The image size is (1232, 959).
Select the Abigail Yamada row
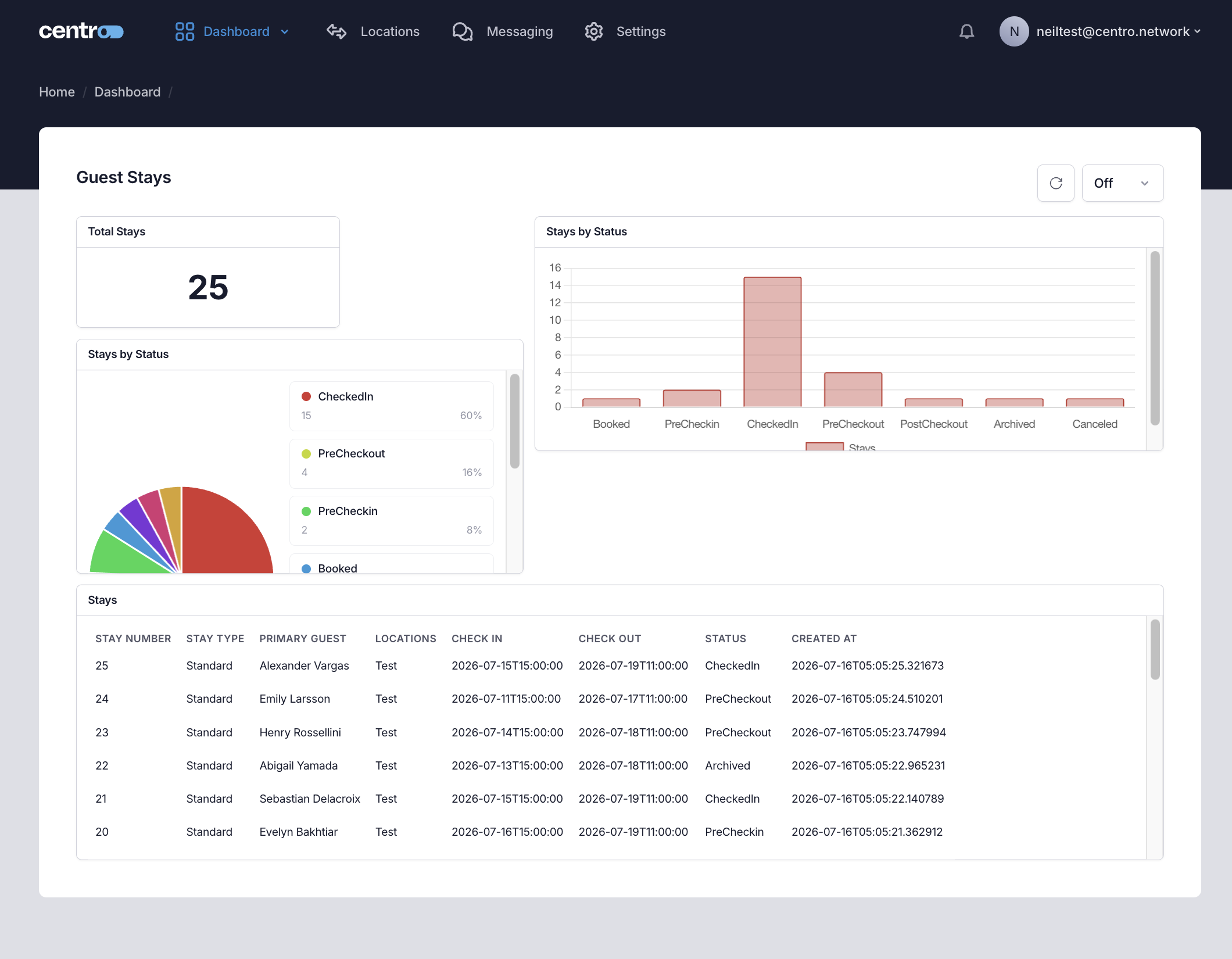coord(611,765)
